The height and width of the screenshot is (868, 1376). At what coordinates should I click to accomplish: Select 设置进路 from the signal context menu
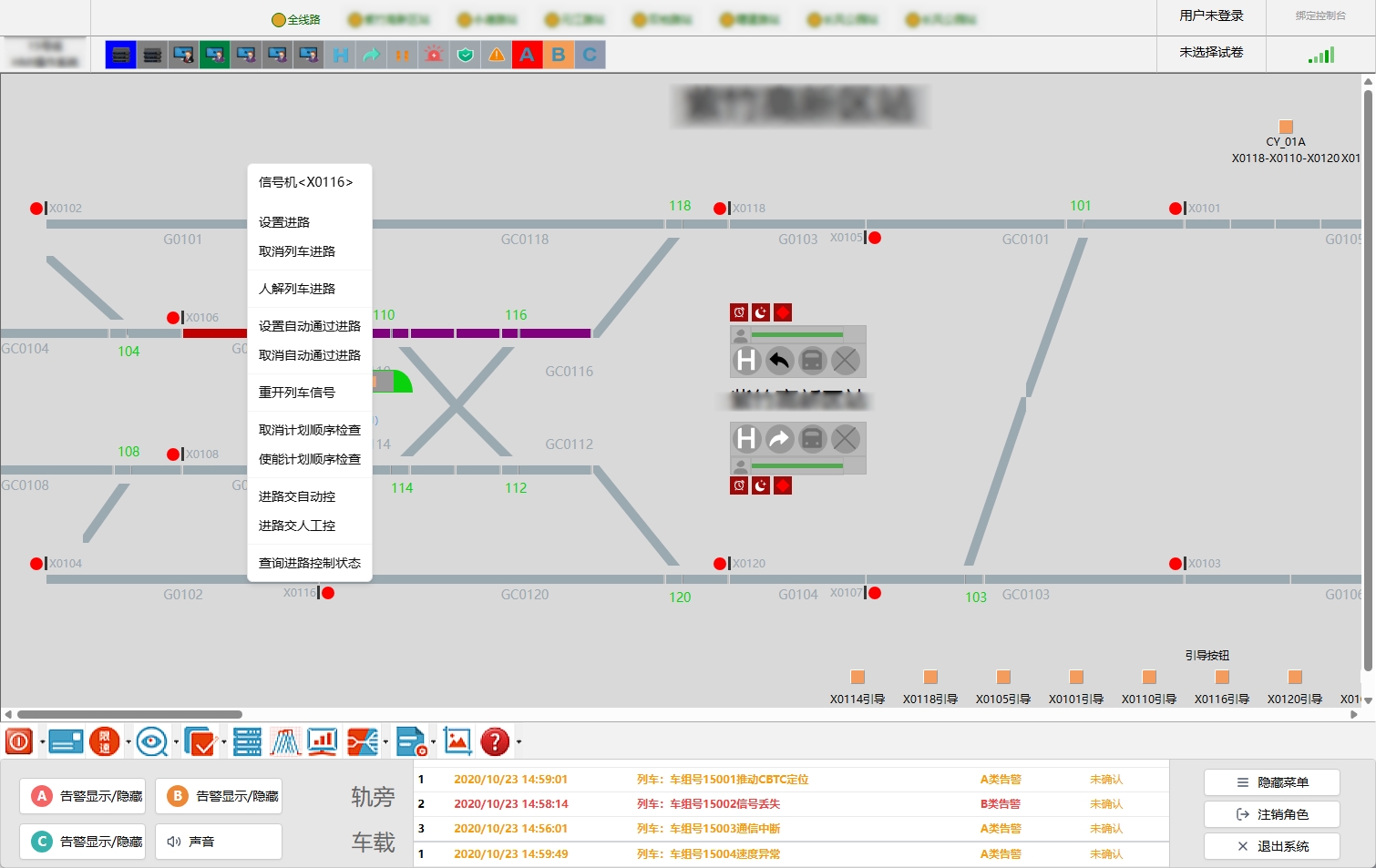point(284,222)
